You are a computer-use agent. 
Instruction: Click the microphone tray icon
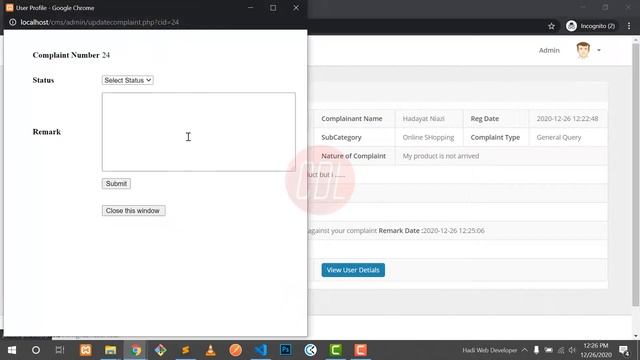pos(536,350)
